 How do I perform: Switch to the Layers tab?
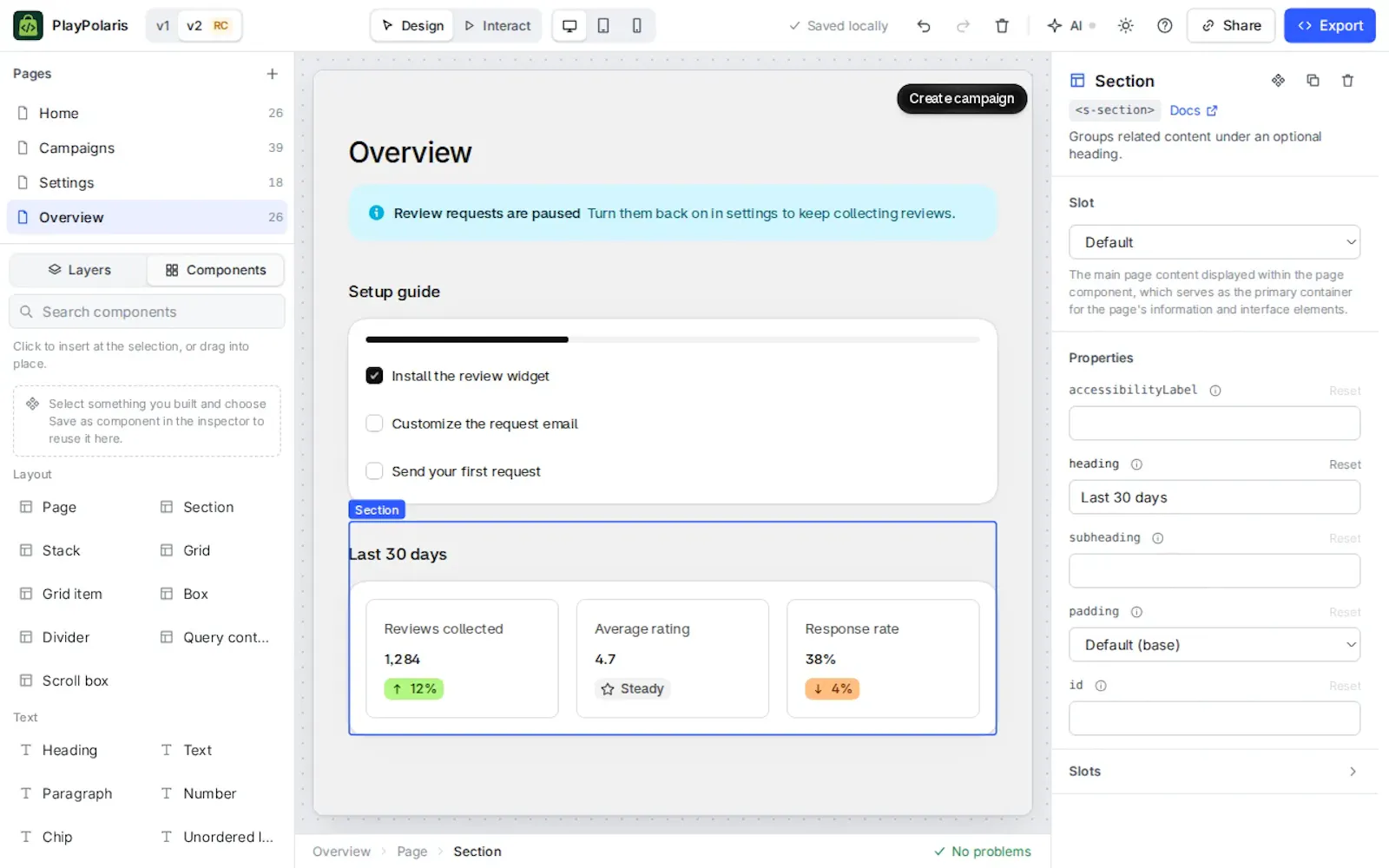pos(79,270)
